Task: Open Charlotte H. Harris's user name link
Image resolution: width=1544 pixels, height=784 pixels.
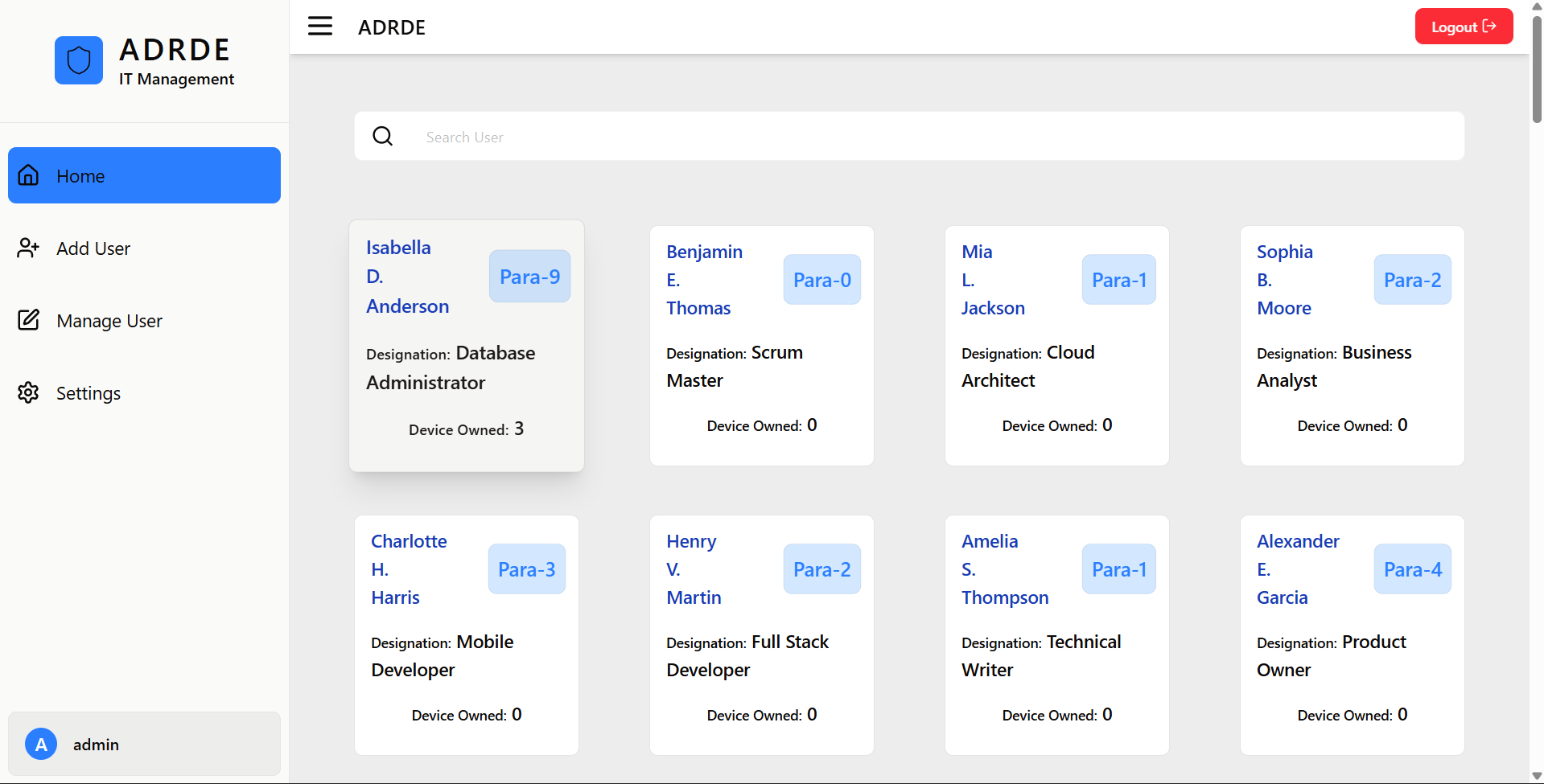Action: [x=409, y=569]
